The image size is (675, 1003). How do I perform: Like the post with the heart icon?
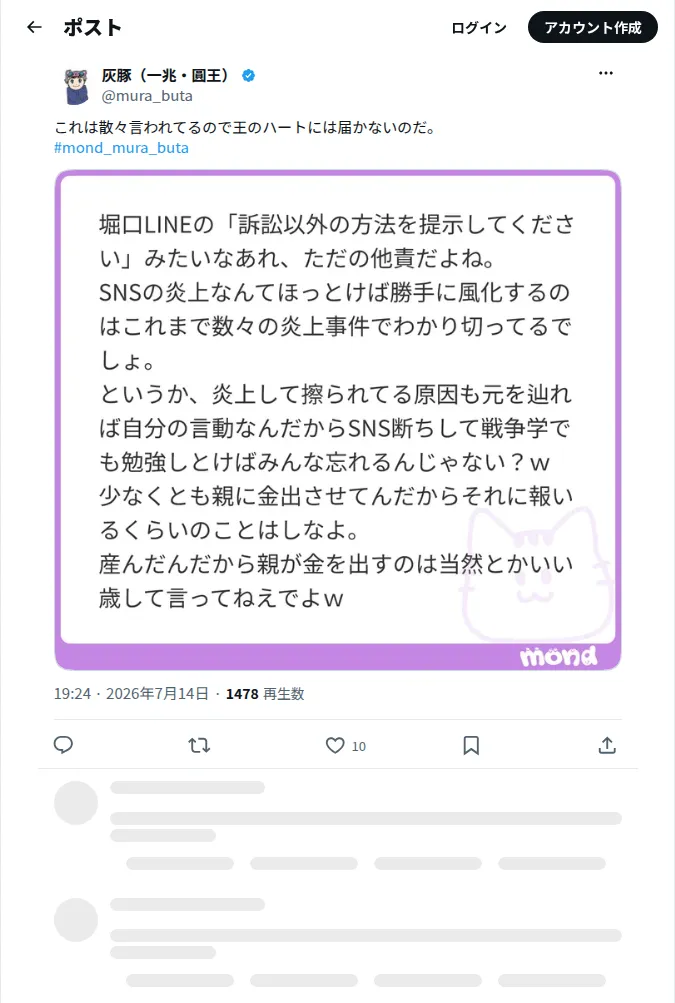click(335, 745)
